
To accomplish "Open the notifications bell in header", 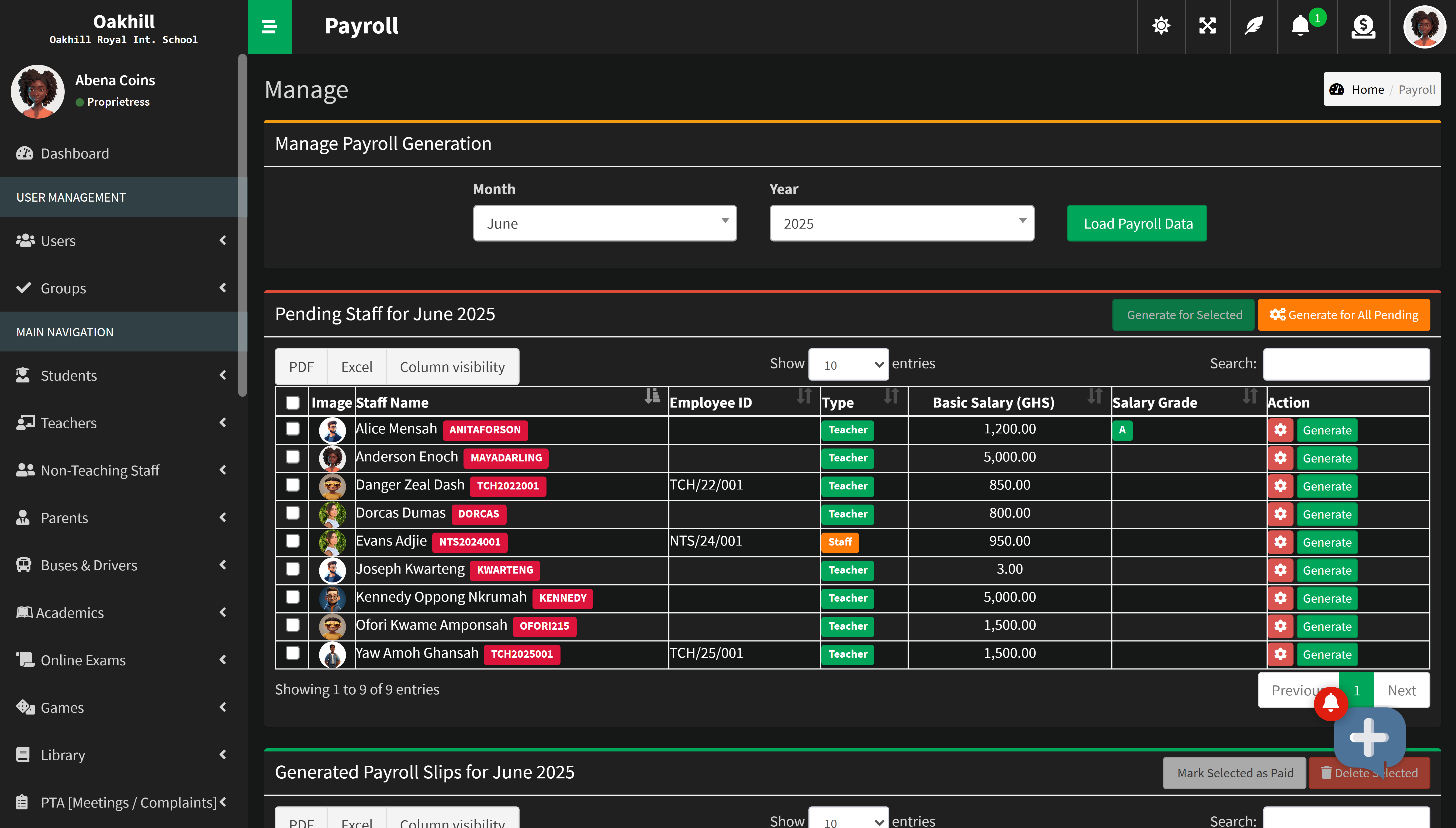I will tap(1300, 26).
